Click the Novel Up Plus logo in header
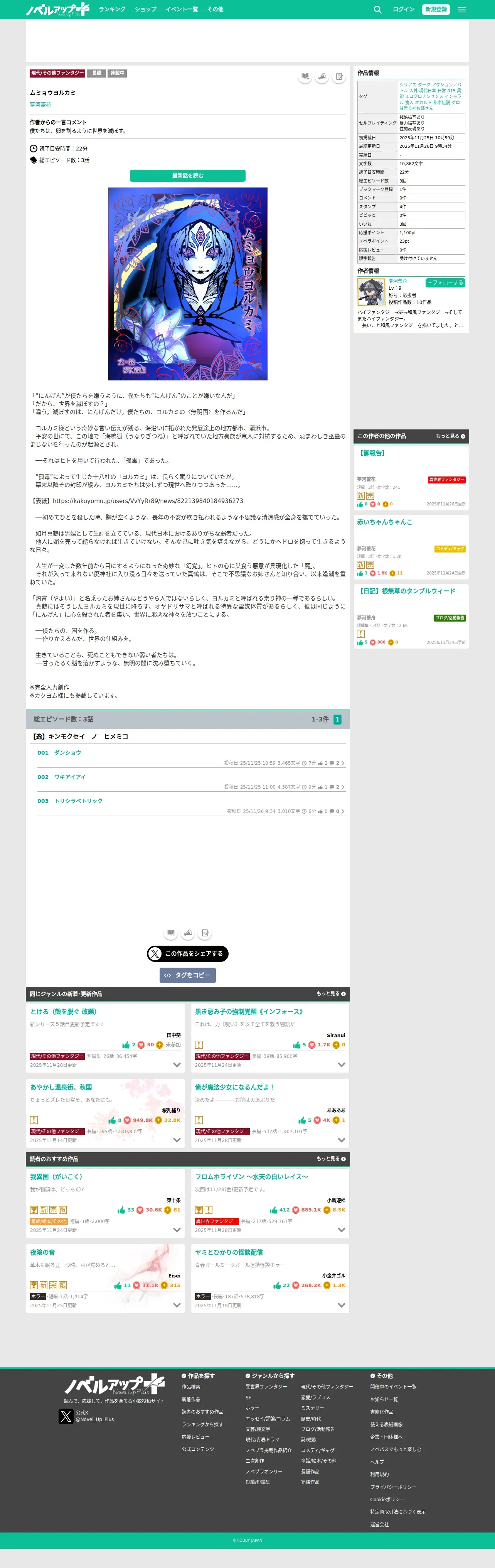The image size is (495, 1568). click(58, 9)
